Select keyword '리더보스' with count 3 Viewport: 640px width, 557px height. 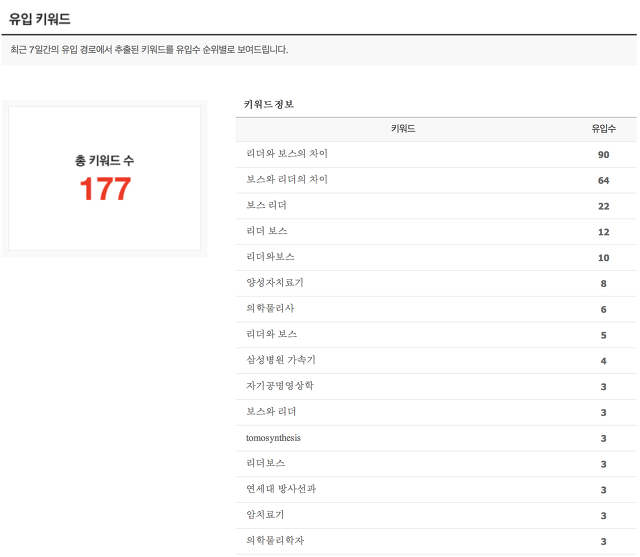tap(265, 463)
